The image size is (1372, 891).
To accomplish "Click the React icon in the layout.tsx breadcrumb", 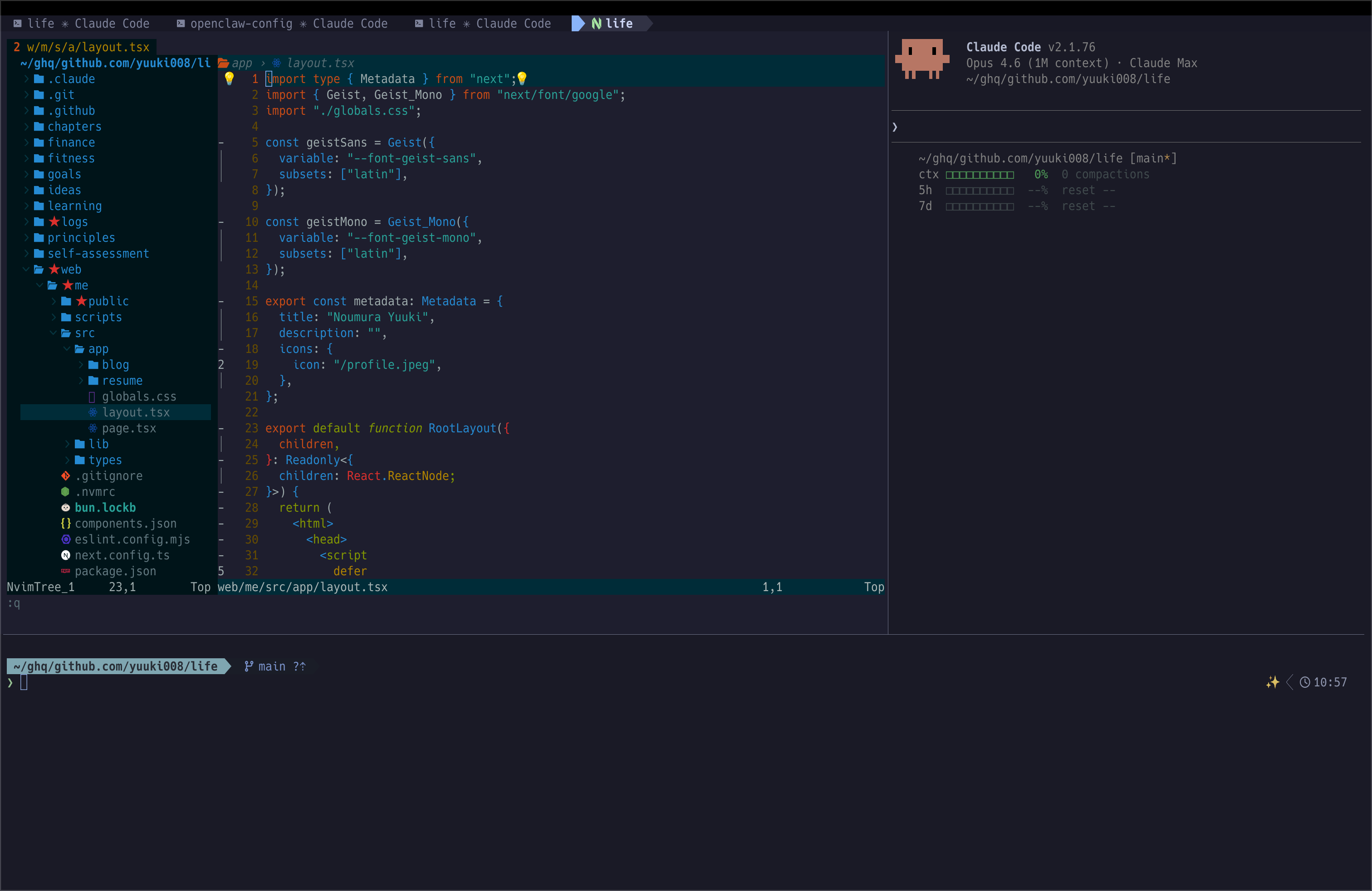I will 277,63.
